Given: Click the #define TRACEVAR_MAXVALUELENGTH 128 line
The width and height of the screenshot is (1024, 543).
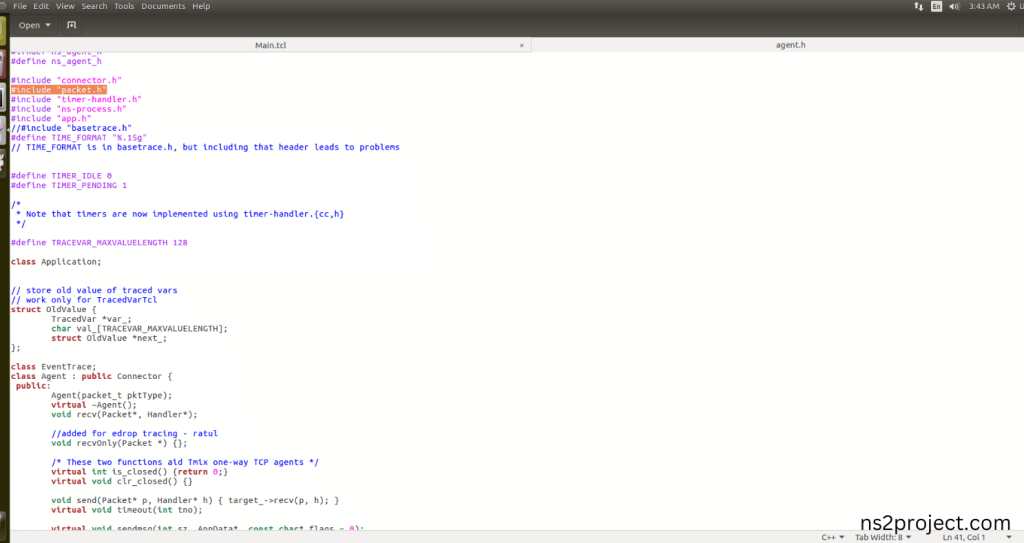Looking at the screenshot, I should coord(99,242).
